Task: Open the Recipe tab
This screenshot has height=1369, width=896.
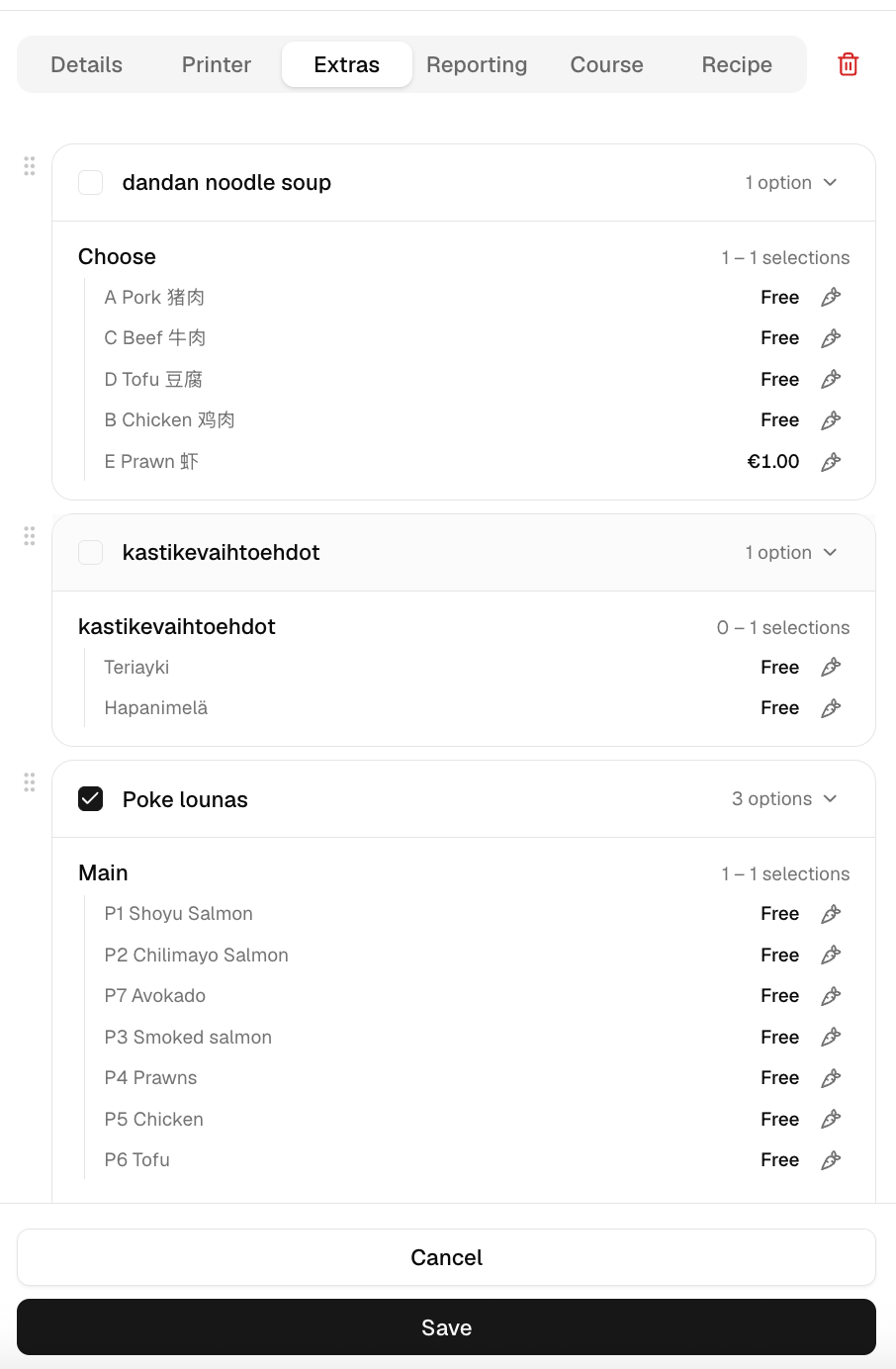Action: click(x=737, y=64)
